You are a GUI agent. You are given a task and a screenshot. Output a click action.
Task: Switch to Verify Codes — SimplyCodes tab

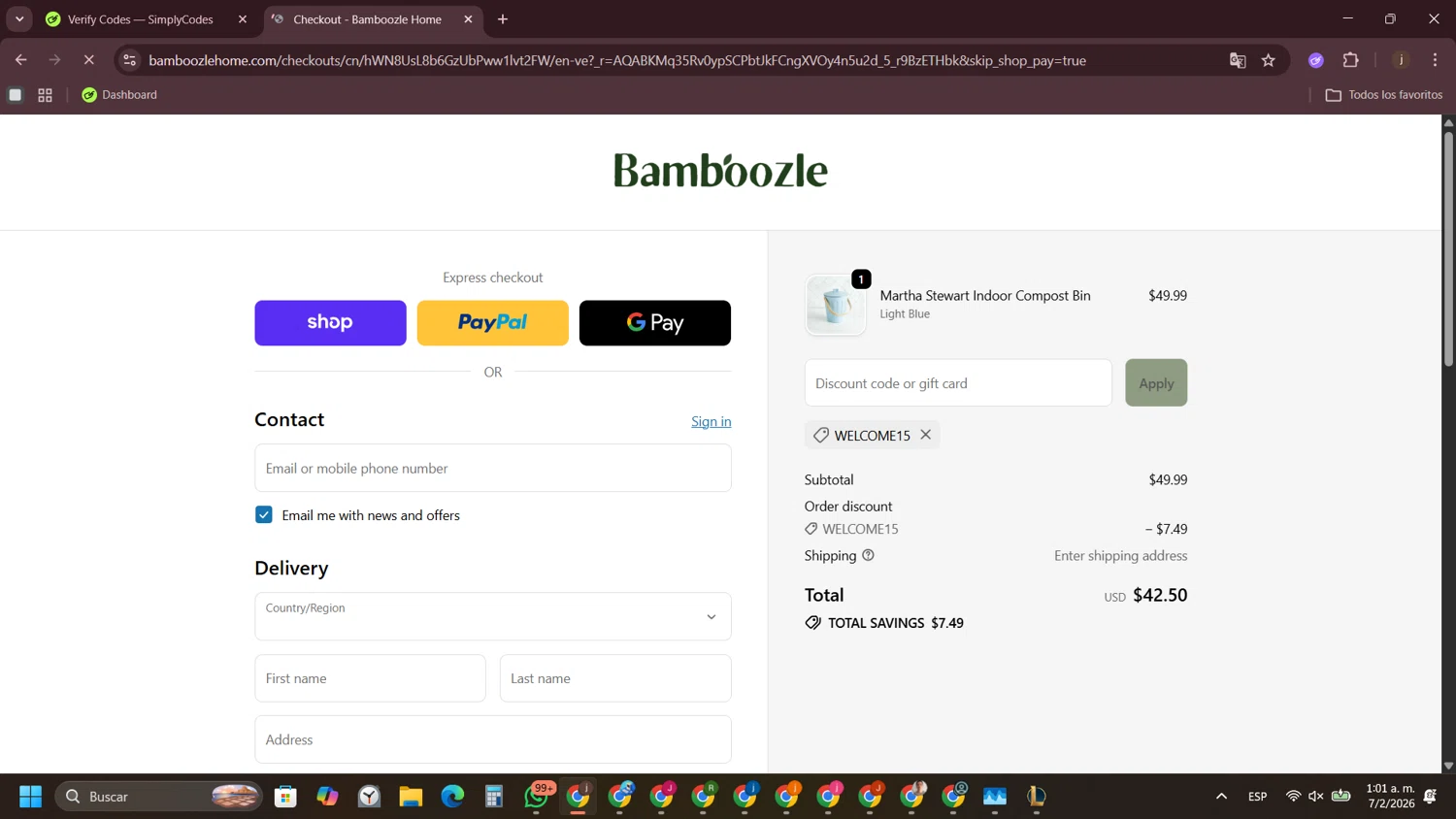(148, 19)
